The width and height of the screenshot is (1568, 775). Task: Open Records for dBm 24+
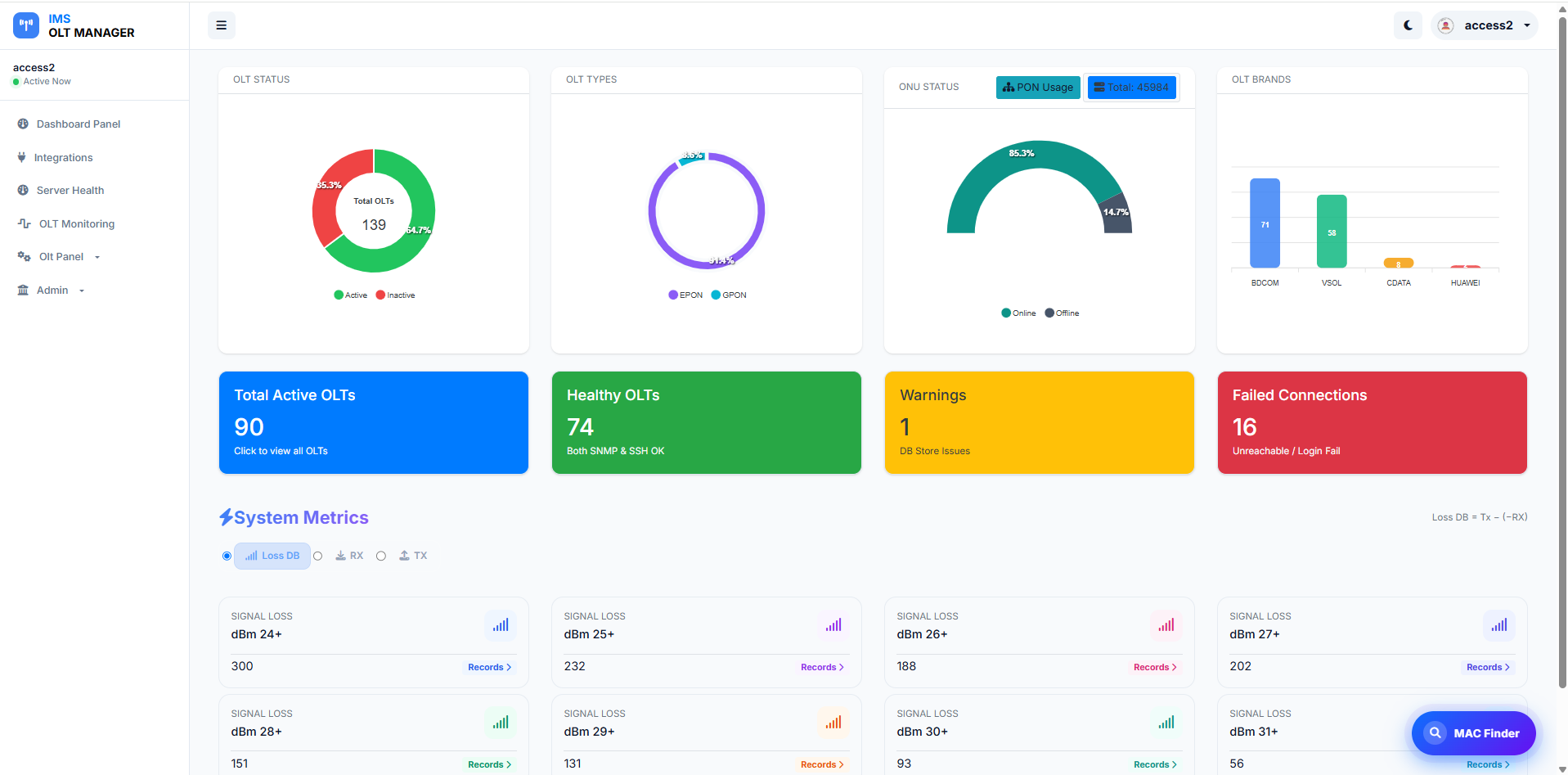click(490, 667)
